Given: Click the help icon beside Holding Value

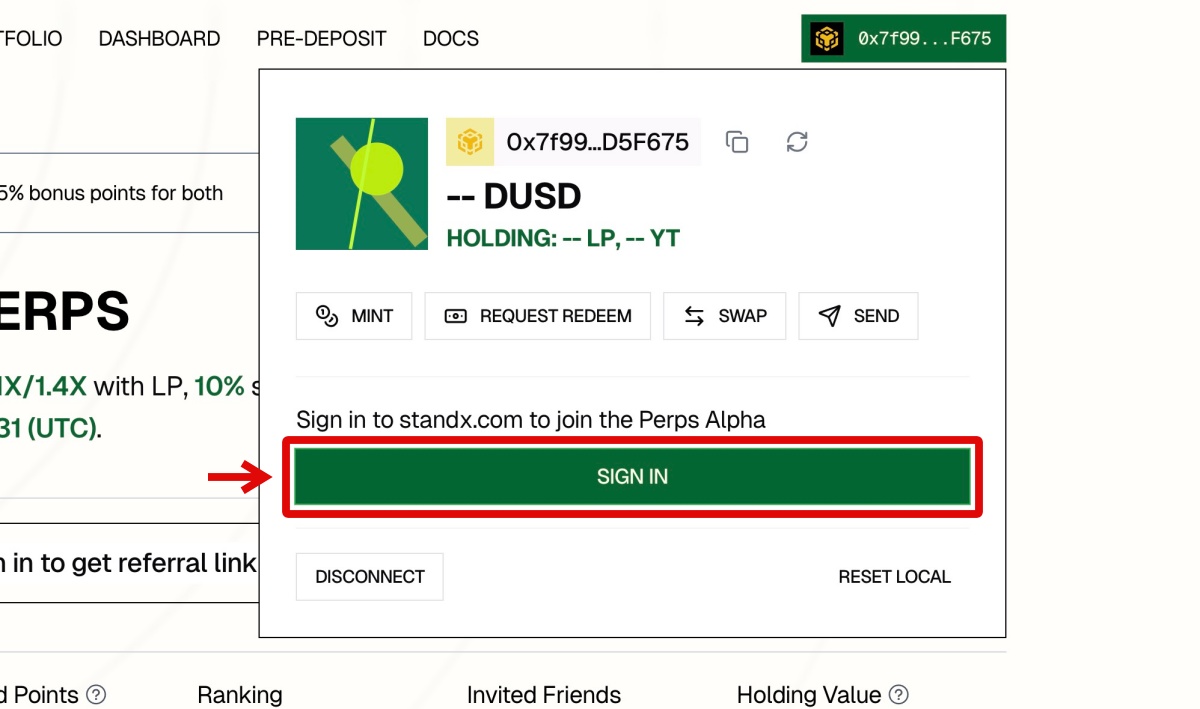Looking at the screenshot, I should click(899, 694).
